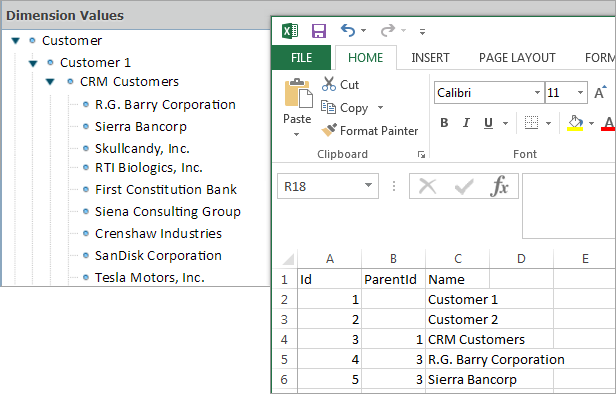Screen dimensions: 616x394
Task: Open the underline style dropdown
Action: [x=506, y=123]
